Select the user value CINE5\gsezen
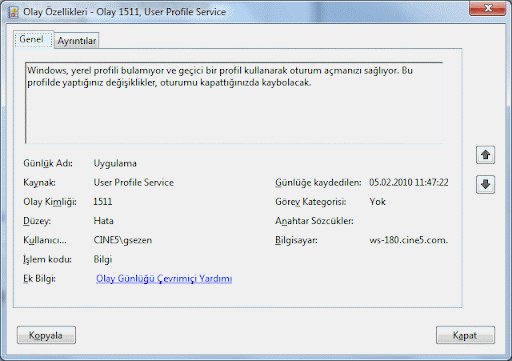 pyautogui.click(x=123, y=240)
